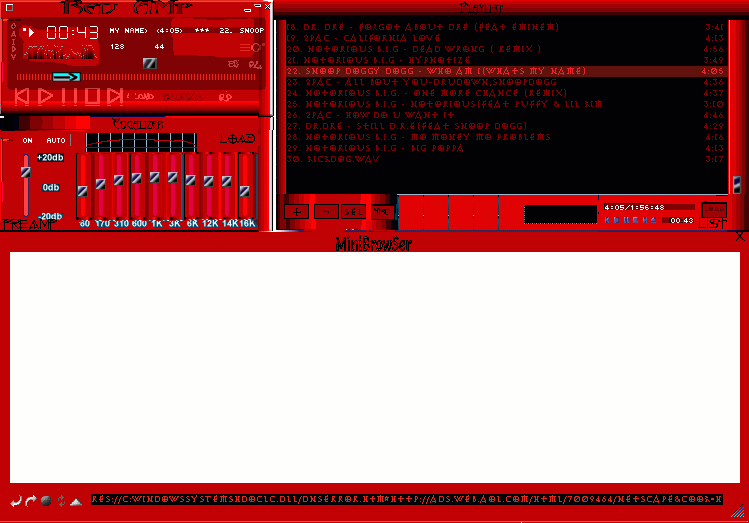Image resolution: width=749 pixels, height=523 pixels.
Task: Click the D double-size letter in clutterbar
Action: (x=13, y=49)
